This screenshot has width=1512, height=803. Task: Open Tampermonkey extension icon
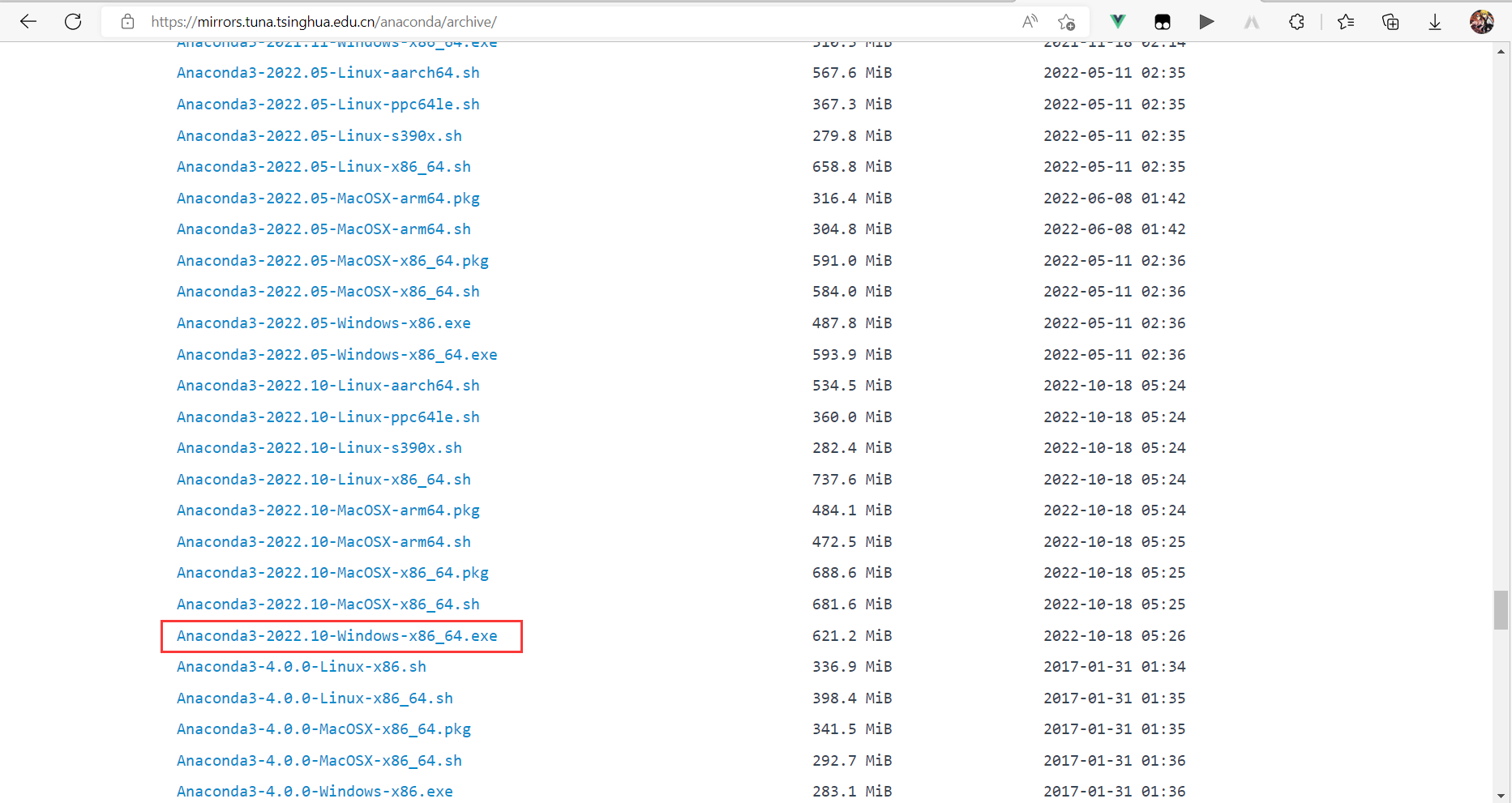[x=1163, y=22]
